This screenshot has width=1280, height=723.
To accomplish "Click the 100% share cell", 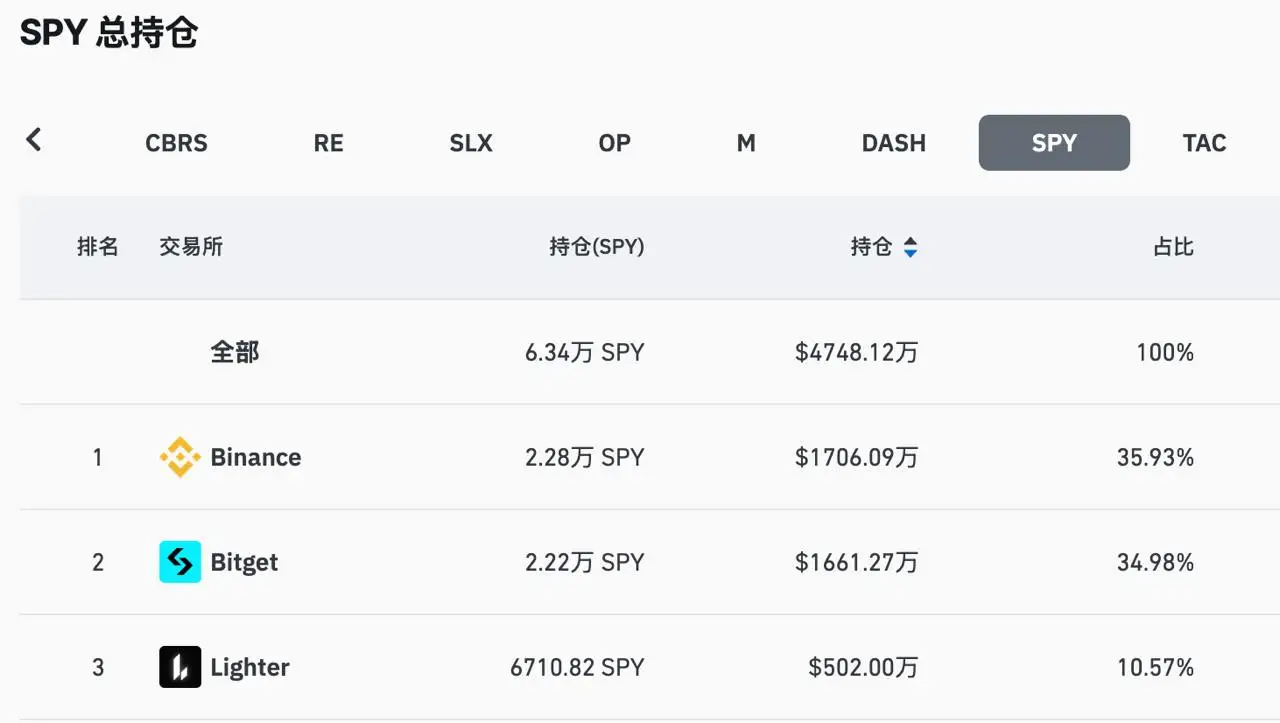I will point(1165,352).
